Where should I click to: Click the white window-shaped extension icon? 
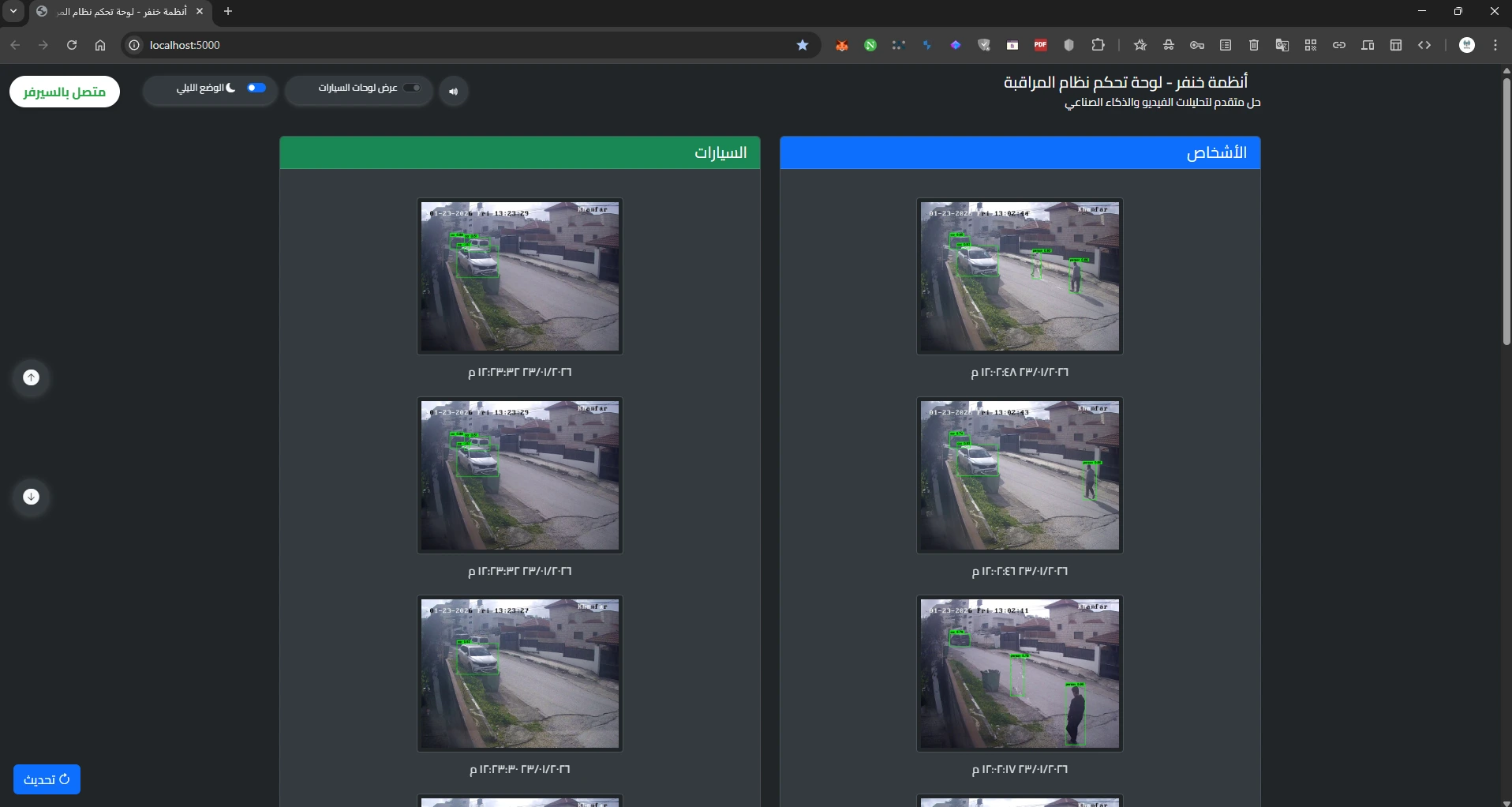[x=1012, y=46]
